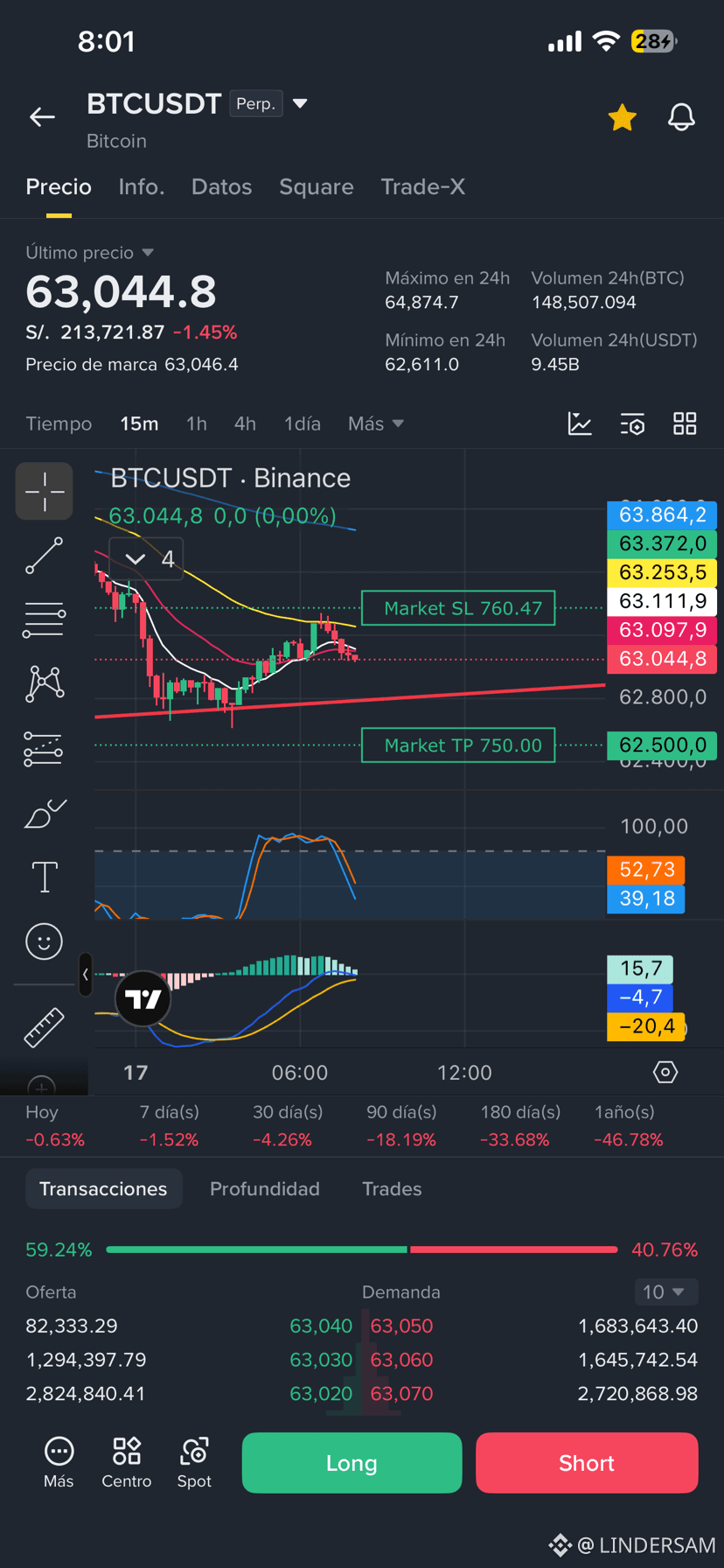Toggle the favorite star icon
The image size is (724, 1568).
pos(622,116)
